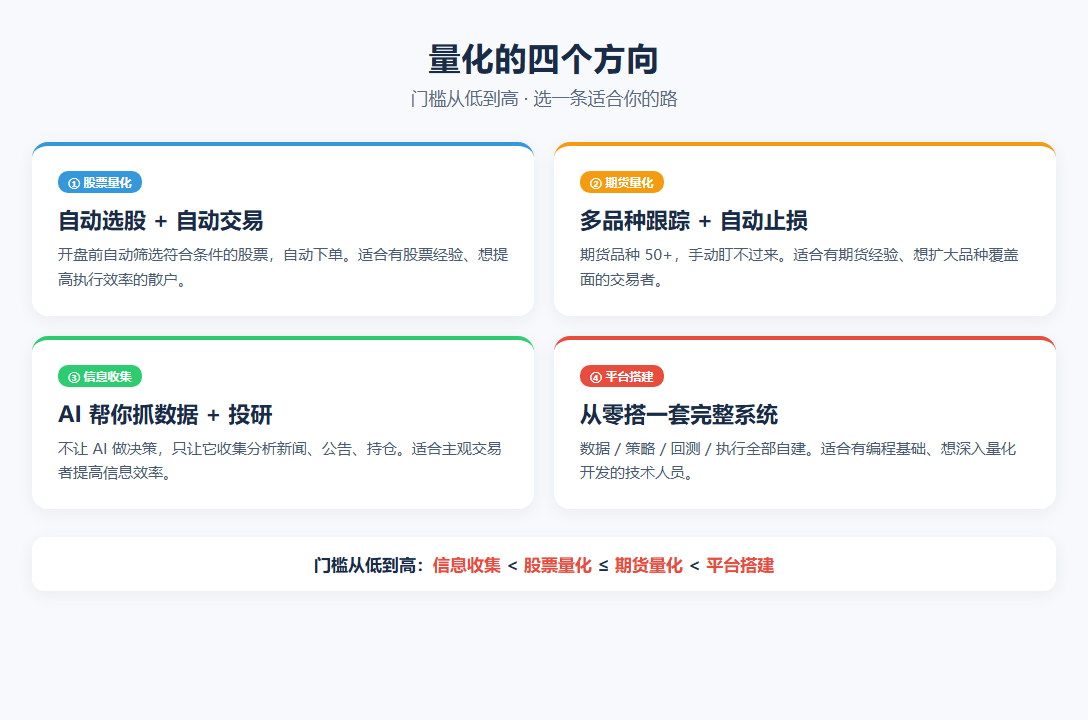The image size is (1088, 720).
Task: Click the title 多品种跟踪 + 自动止损
Action: (x=694, y=221)
